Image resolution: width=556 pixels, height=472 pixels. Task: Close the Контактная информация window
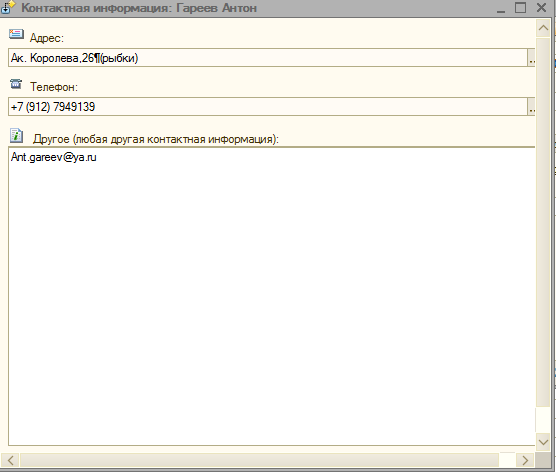[541, 7]
